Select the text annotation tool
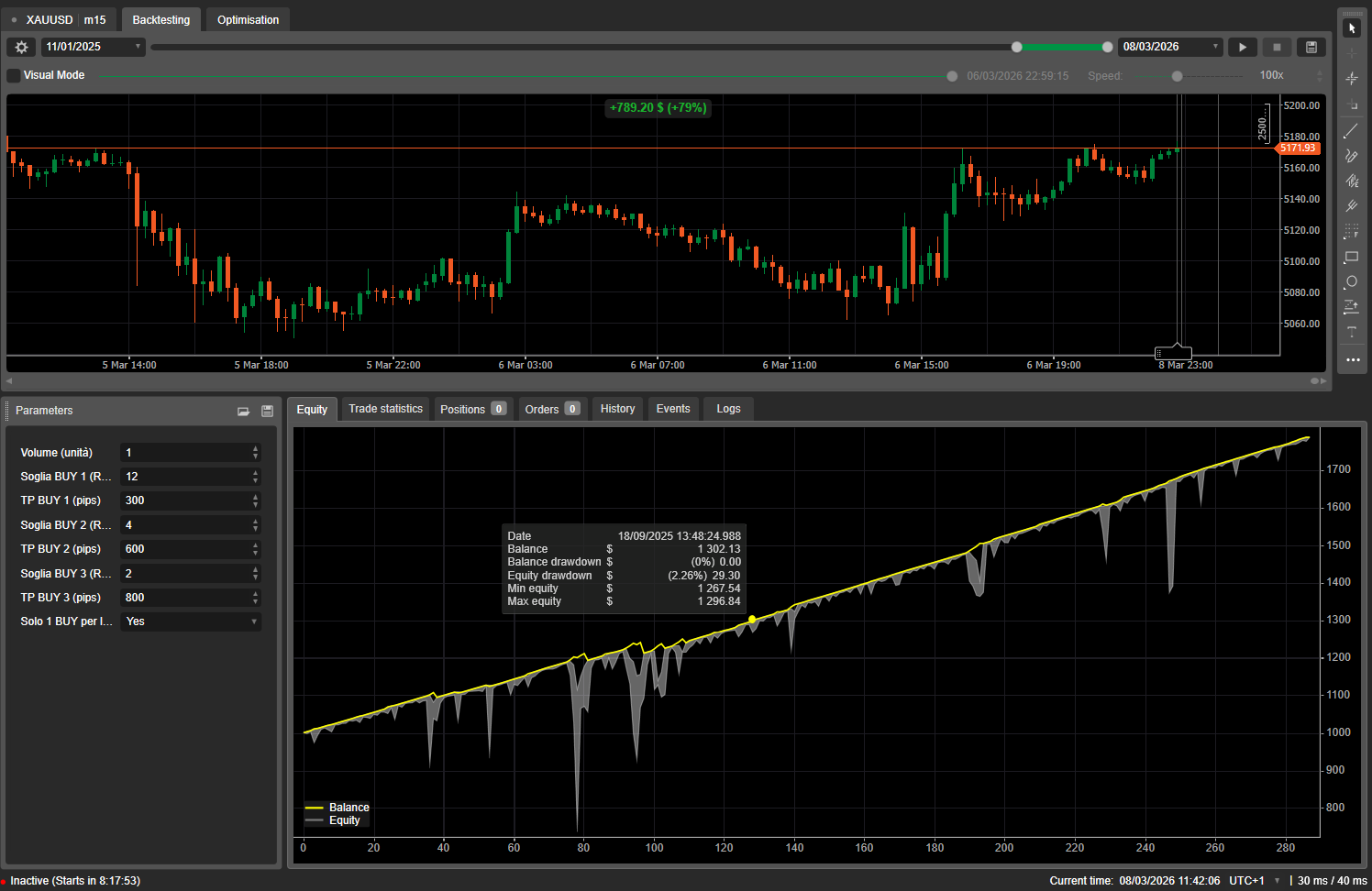This screenshot has height=891, width=1372. pos(1352,332)
